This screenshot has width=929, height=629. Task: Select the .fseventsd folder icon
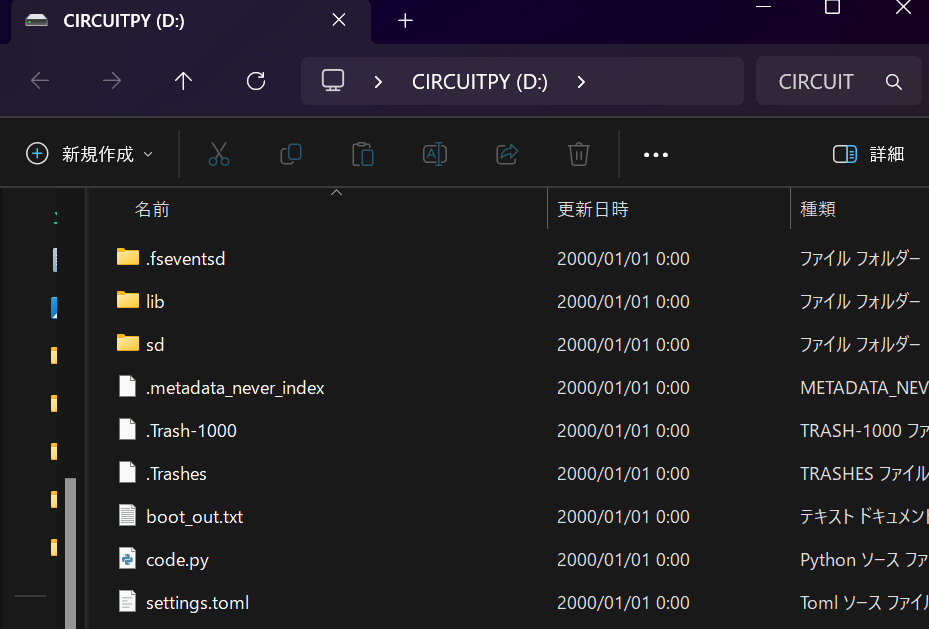pos(128,258)
